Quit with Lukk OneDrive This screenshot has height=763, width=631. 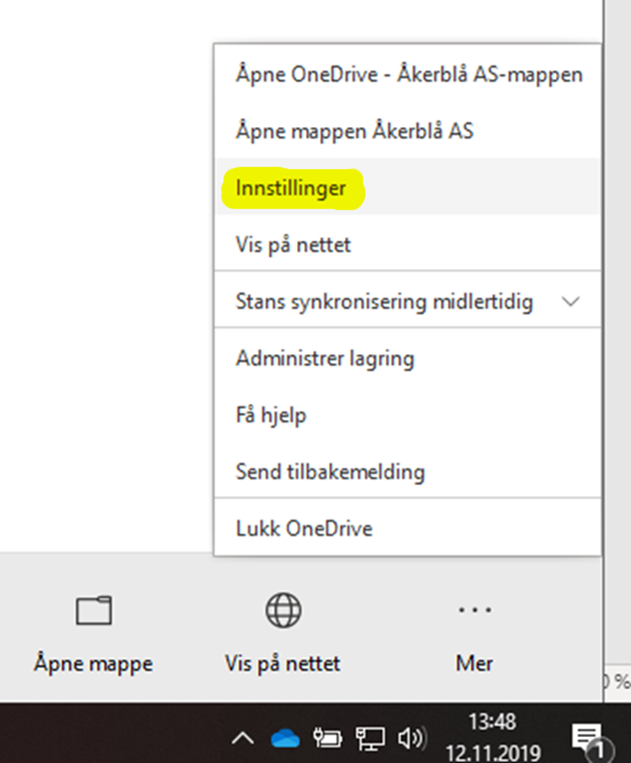point(304,528)
